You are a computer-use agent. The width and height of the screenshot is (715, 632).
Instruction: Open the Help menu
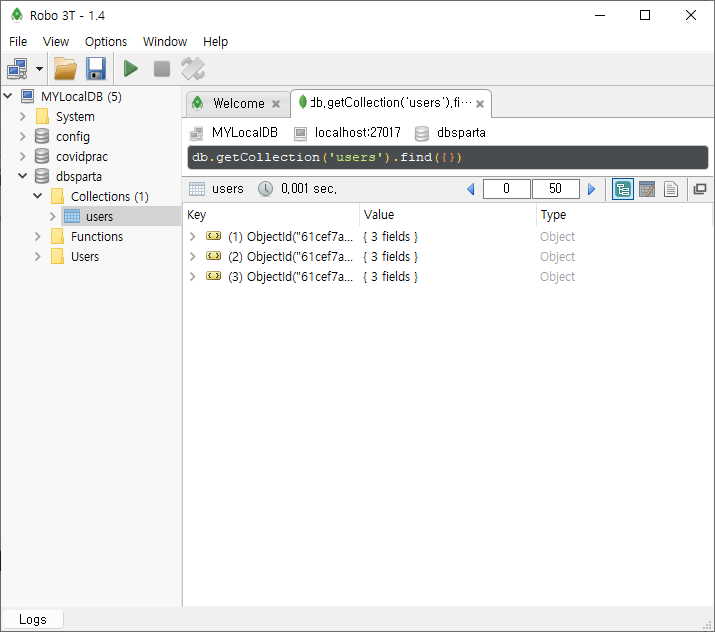(x=215, y=41)
